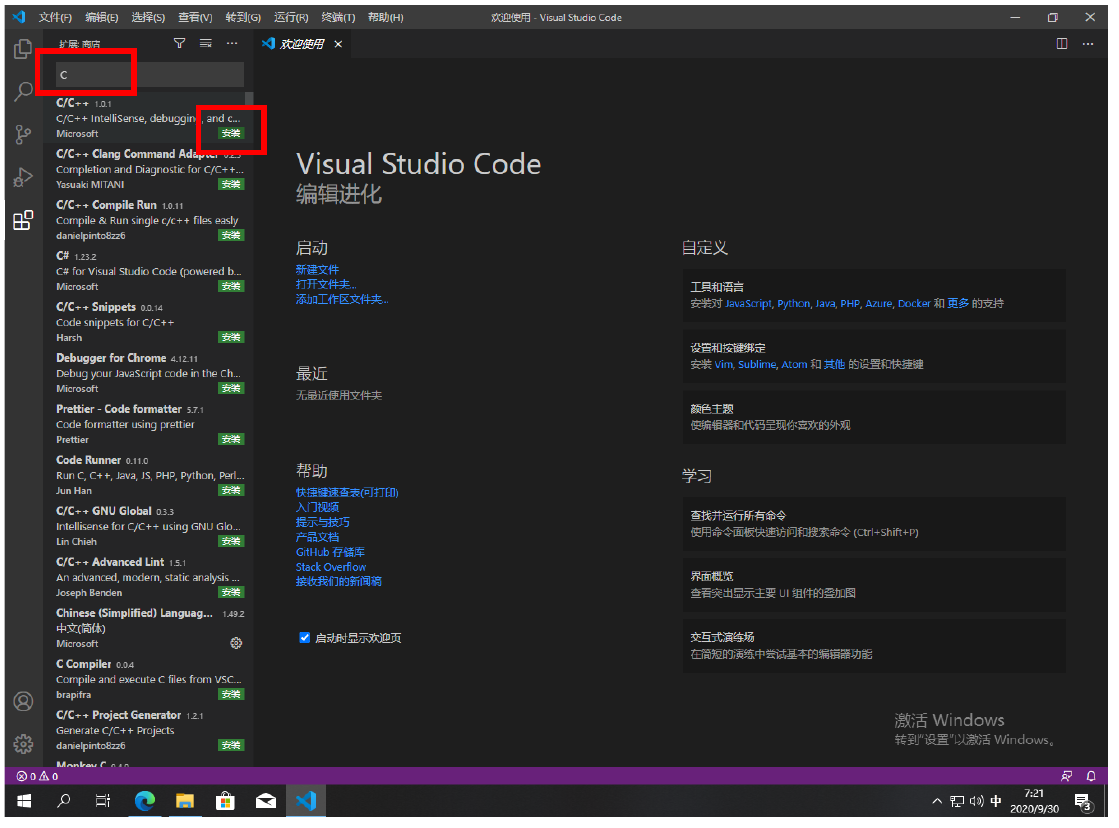Open the Accounts icon in activity bar

tap(23, 701)
